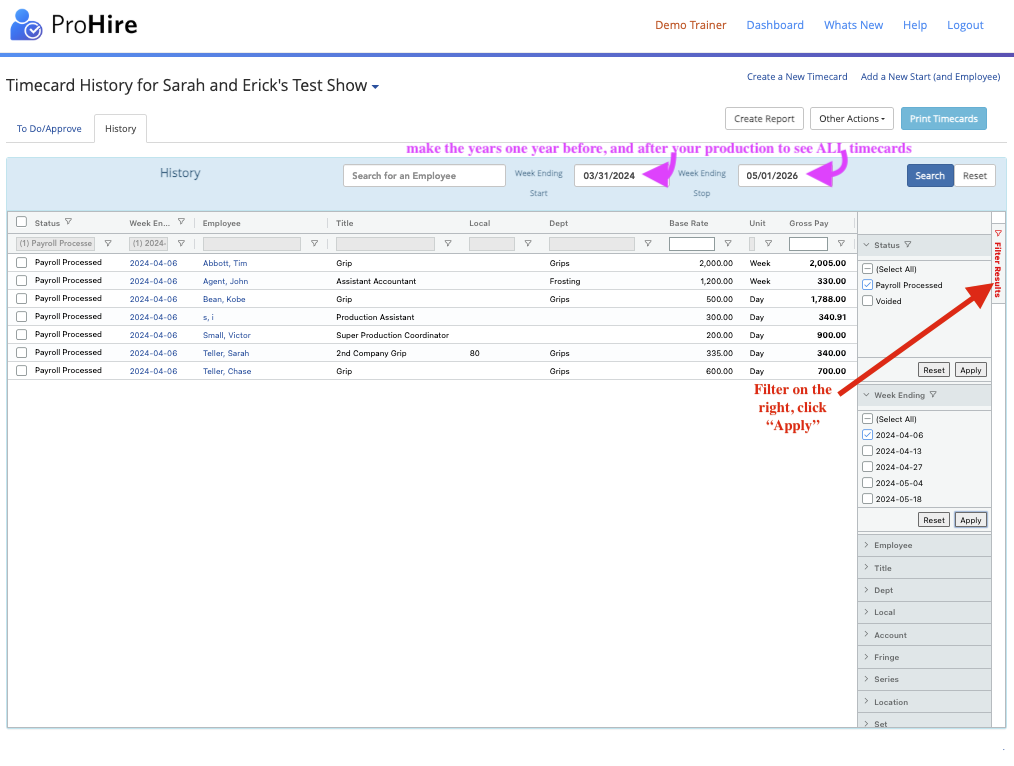Screen dimensions: 1014x766
Task: Click funnel next to Title filter box
Action: [x=448, y=244]
